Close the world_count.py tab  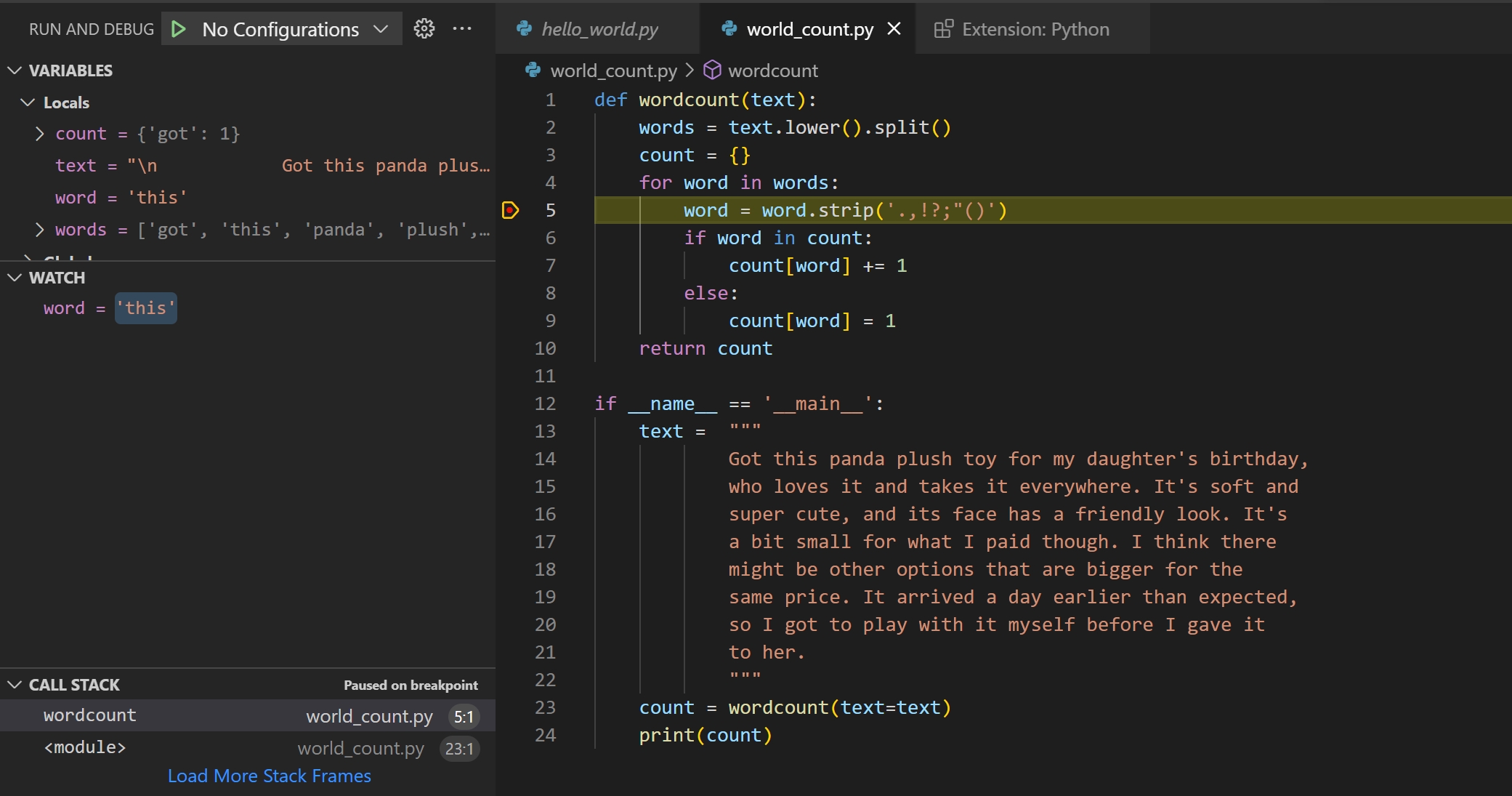coord(894,29)
